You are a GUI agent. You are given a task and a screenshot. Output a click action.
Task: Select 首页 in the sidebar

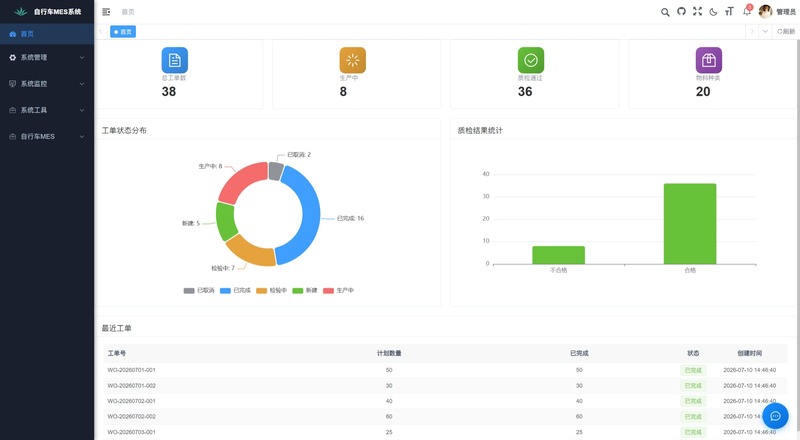pyautogui.click(x=47, y=34)
